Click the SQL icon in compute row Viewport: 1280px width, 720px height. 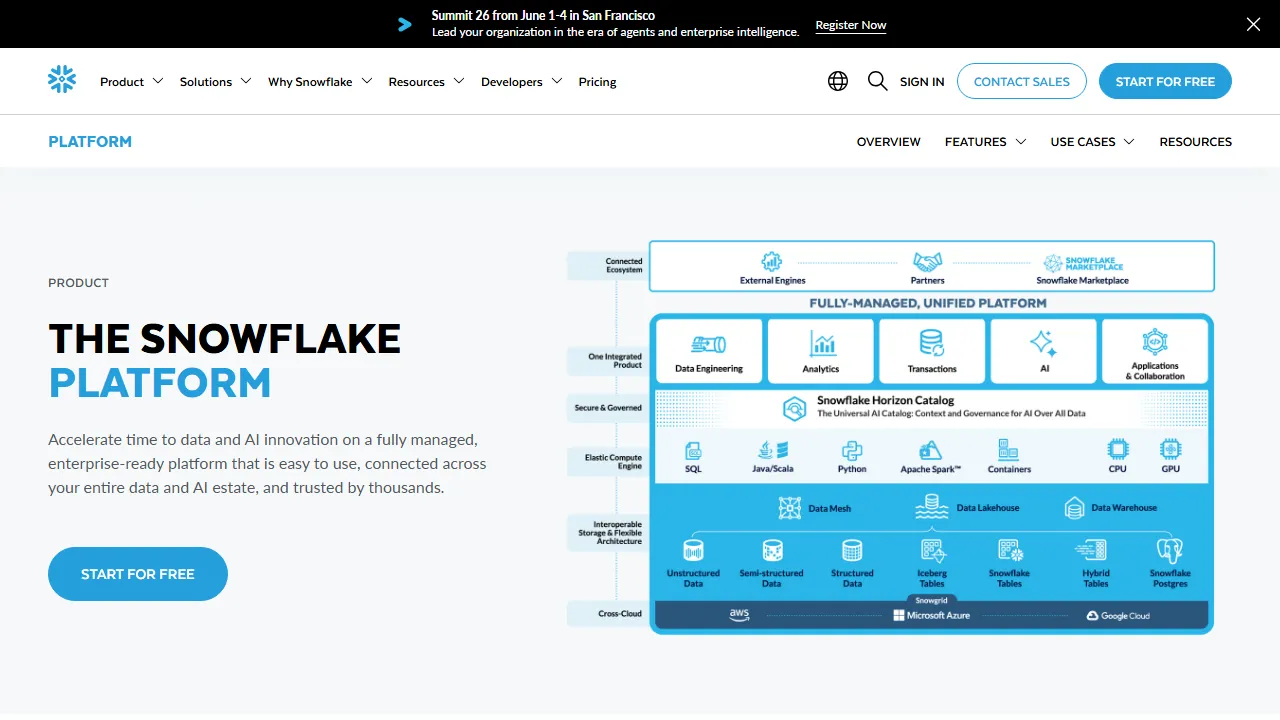(693, 450)
